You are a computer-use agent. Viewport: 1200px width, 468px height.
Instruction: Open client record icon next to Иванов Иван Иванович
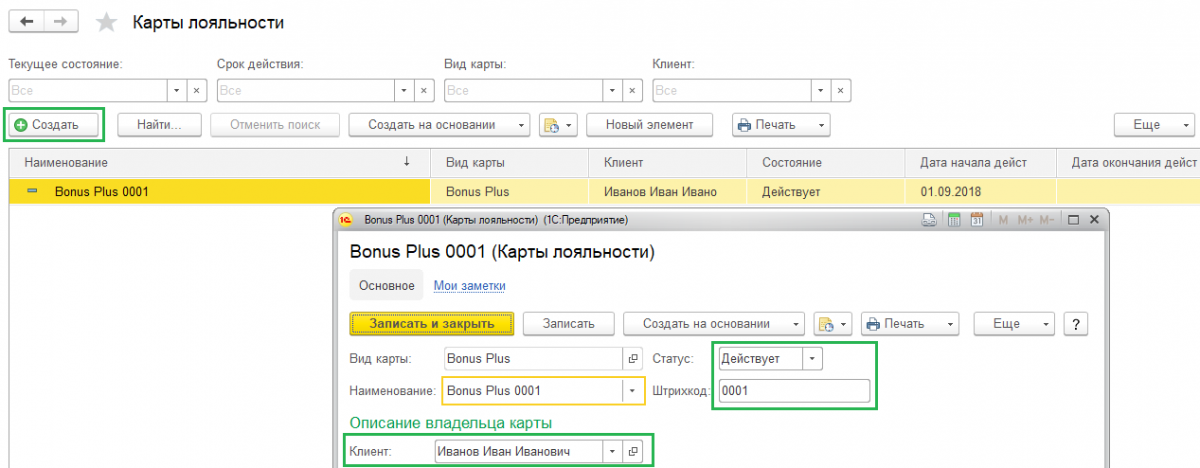click(x=633, y=452)
